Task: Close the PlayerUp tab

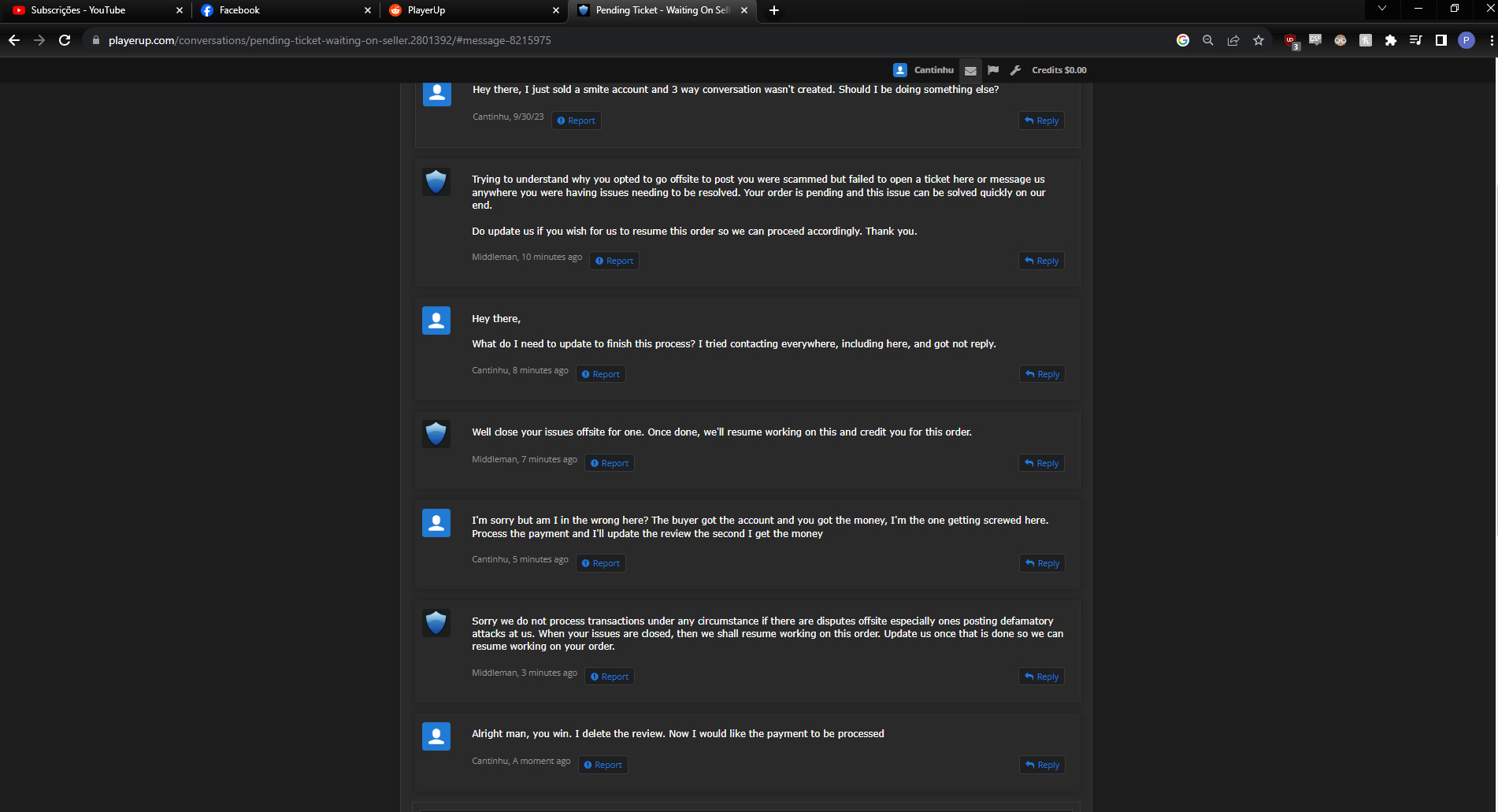Action: click(x=556, y=10)
